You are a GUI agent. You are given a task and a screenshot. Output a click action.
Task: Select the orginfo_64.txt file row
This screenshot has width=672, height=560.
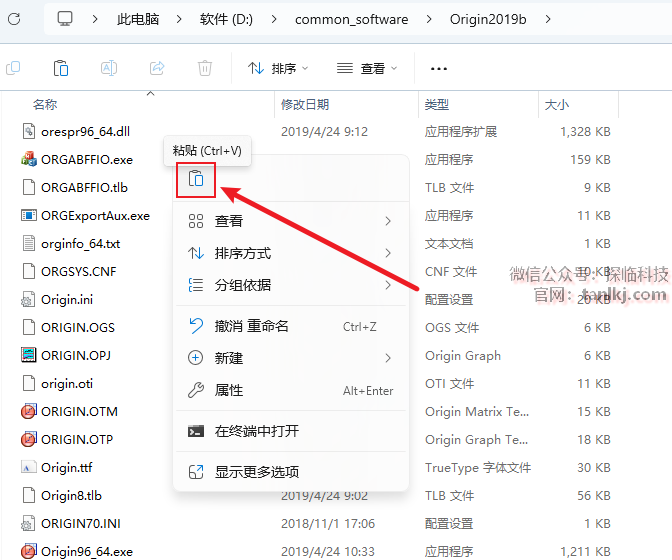80,243
